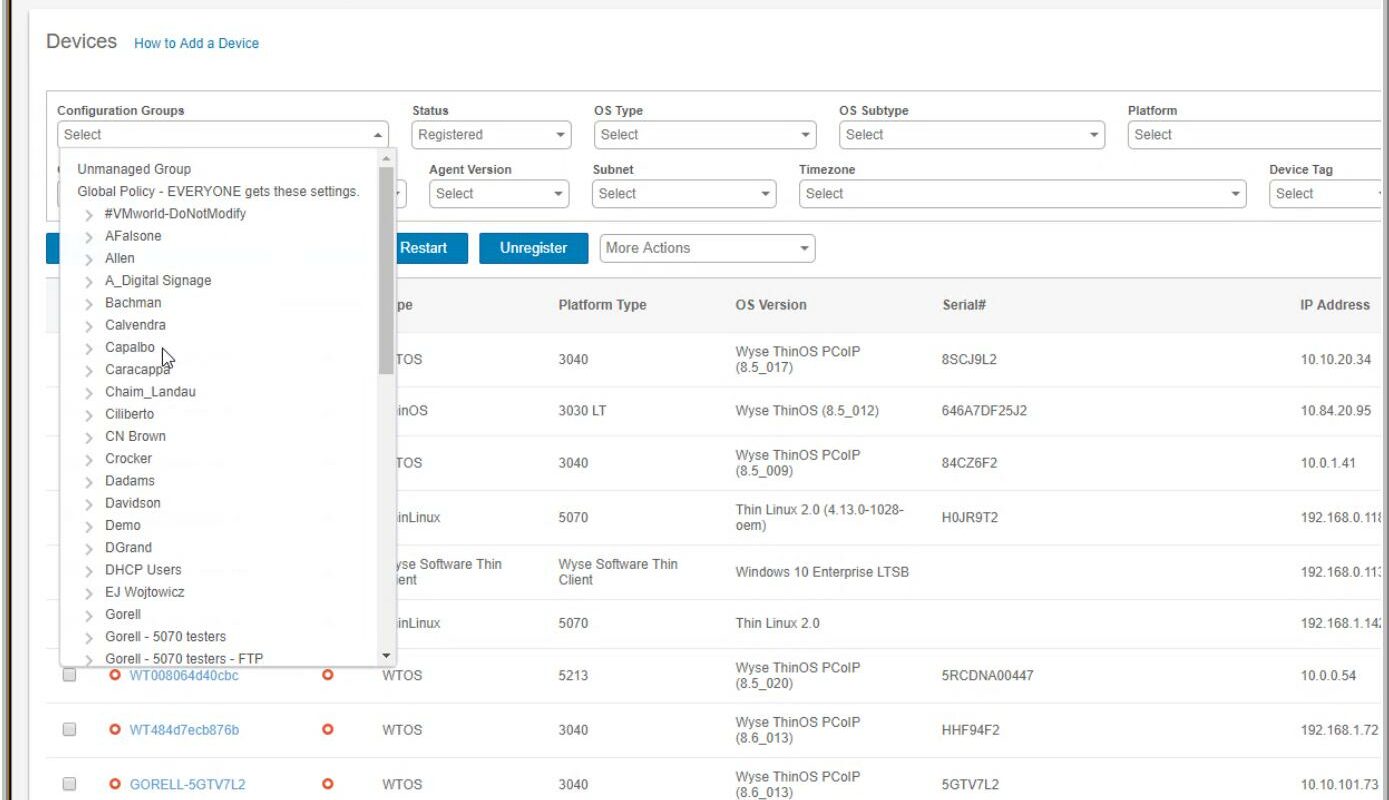Open device WT008064d40cbc
Viewport: 1389px width, 800px height.
click(x=184, y=676)
